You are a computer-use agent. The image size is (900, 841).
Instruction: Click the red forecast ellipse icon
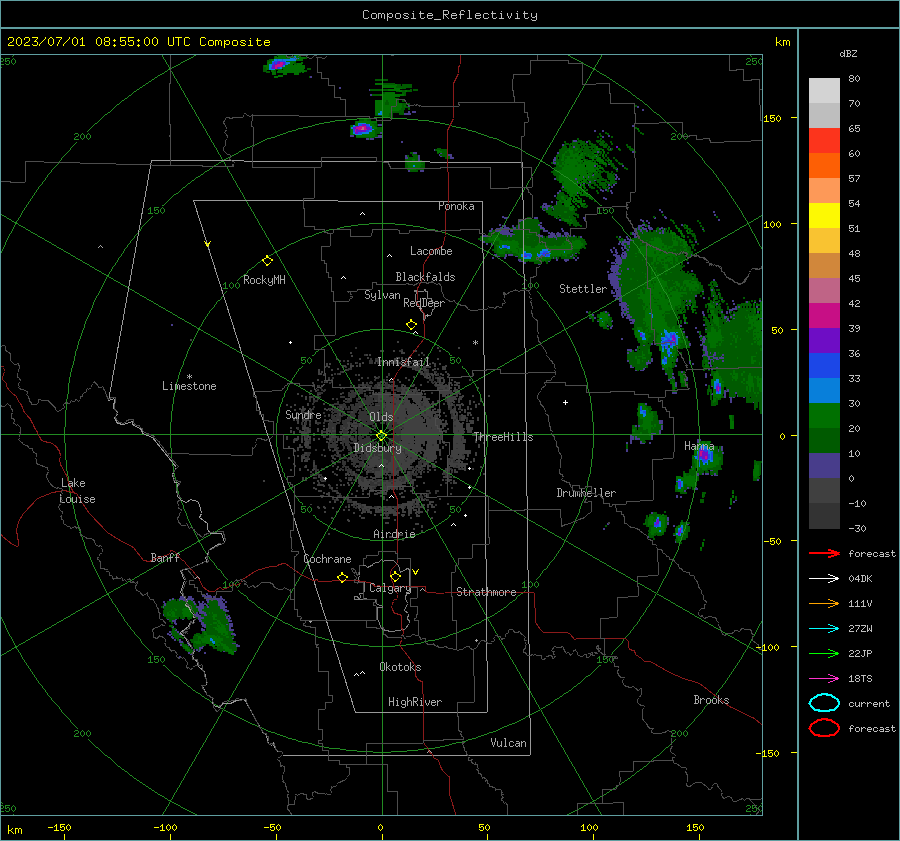click(824, 728)
